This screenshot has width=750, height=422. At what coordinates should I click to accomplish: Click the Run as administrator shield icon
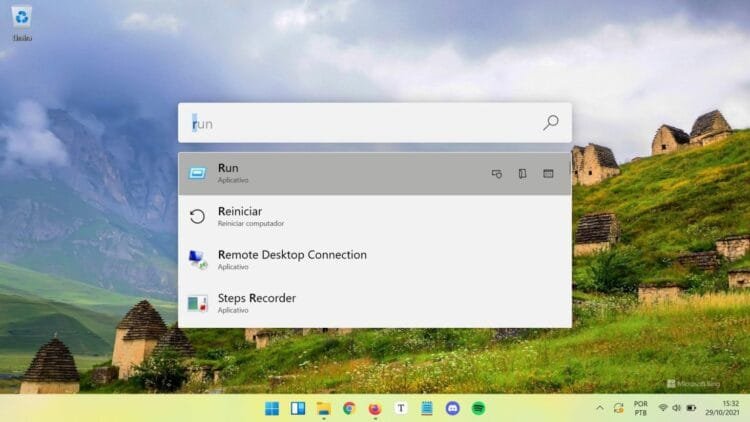pyautogui.click(x=497, y=174)
